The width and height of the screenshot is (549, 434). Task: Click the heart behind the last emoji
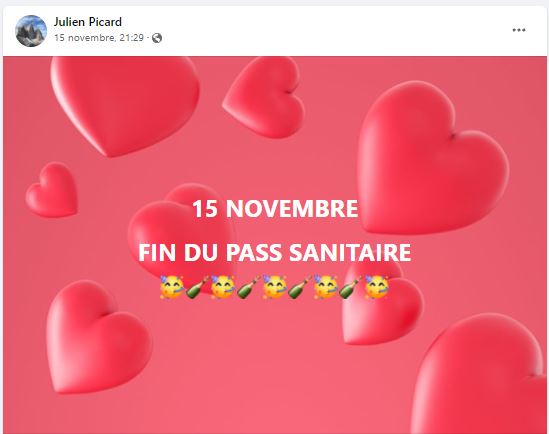pos(382,301)
